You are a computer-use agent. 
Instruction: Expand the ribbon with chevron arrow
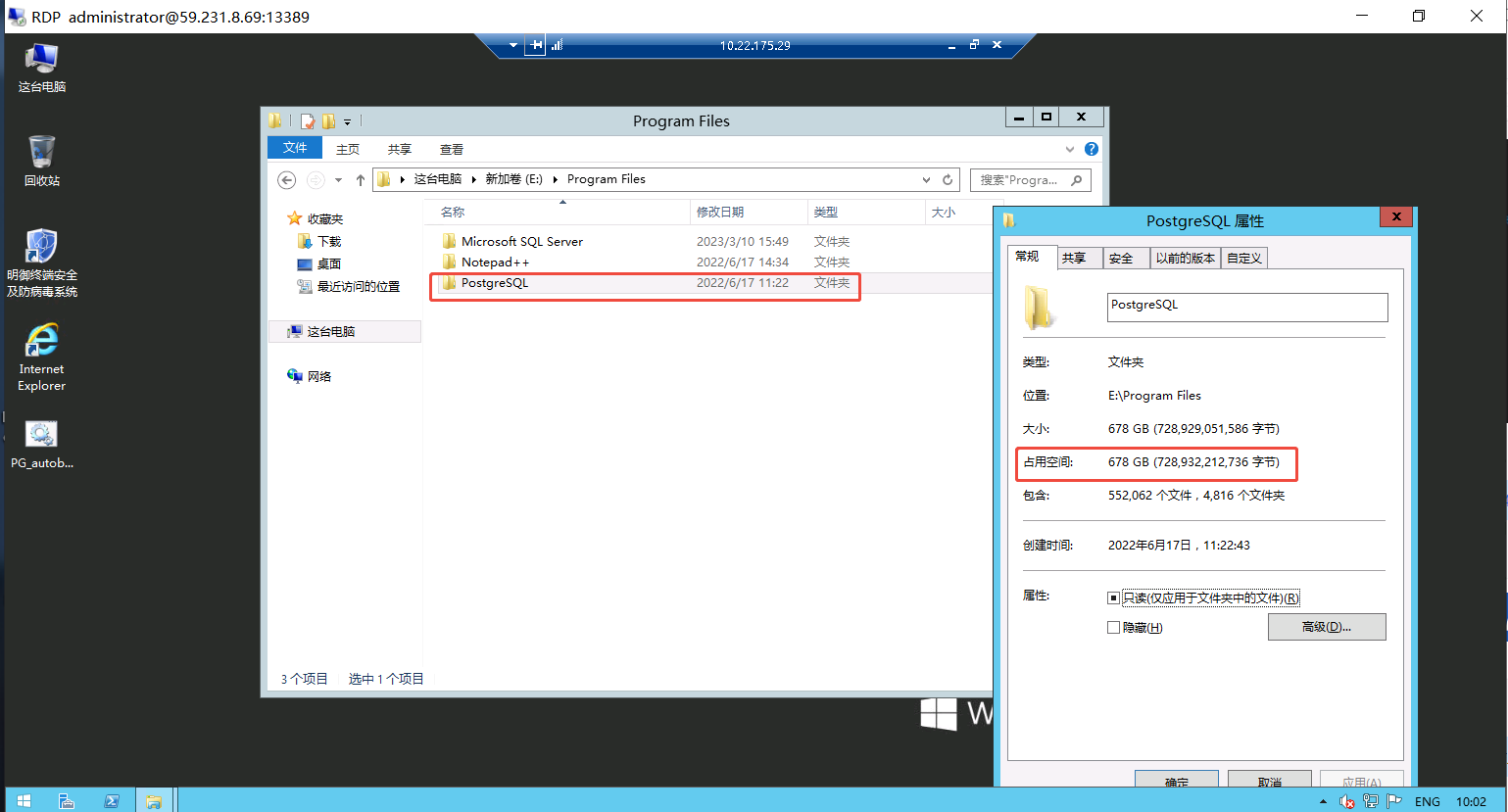[1069, 149]
